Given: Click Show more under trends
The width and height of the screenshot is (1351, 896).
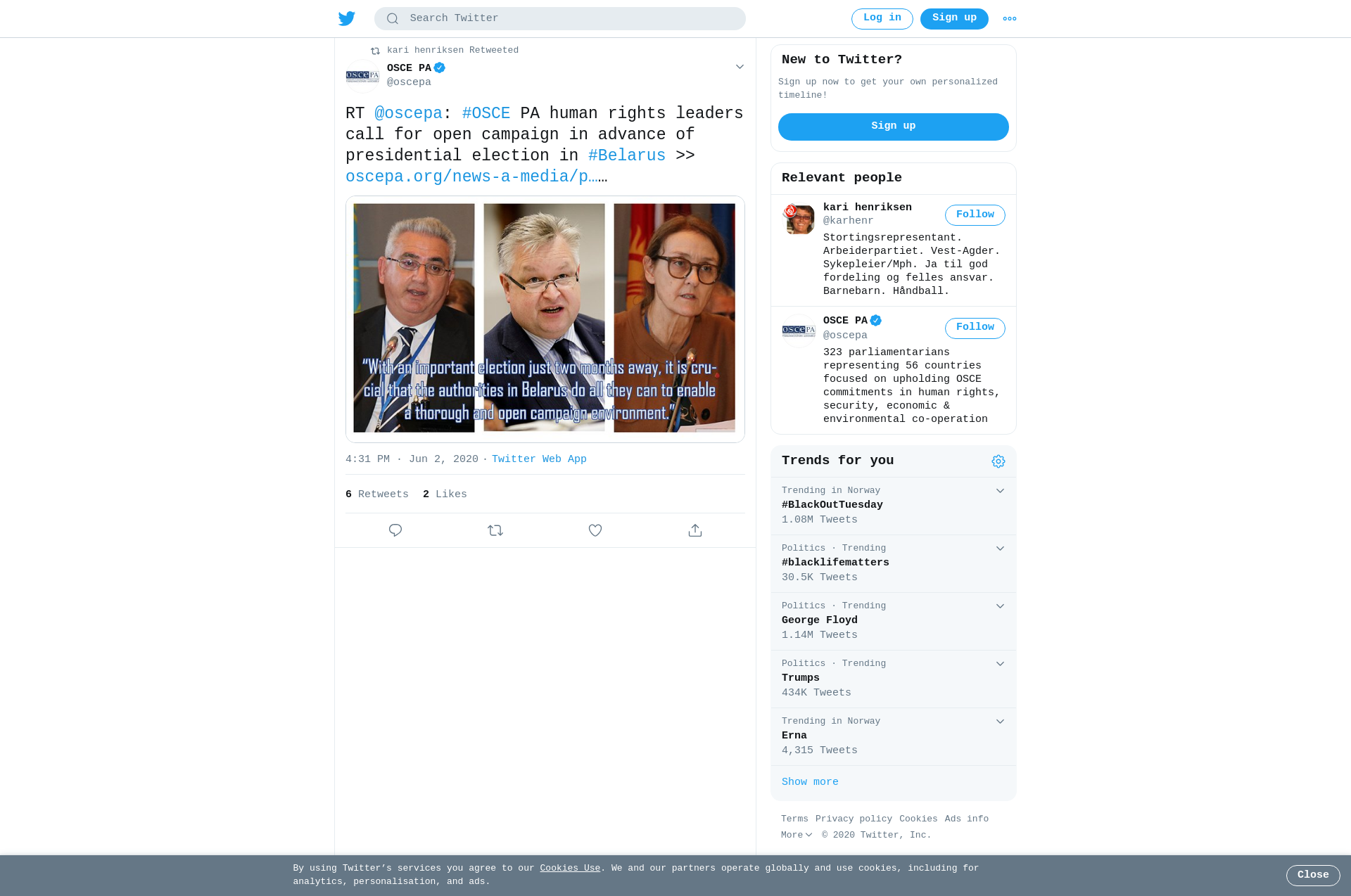Looking at the screenshot, I should [810, 782].
